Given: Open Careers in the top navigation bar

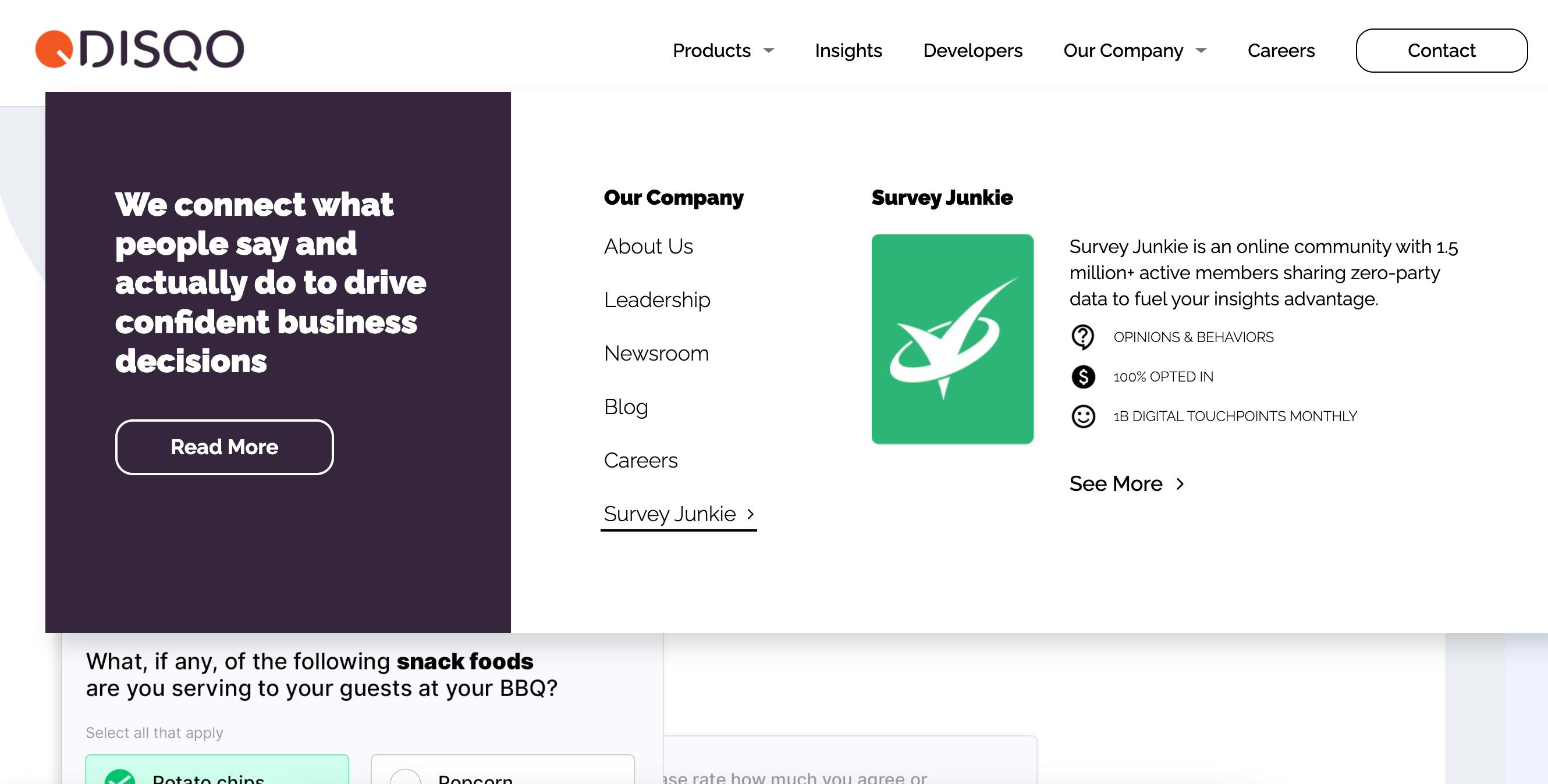Looking at the screenshot, I should (x=1280, y=51).
